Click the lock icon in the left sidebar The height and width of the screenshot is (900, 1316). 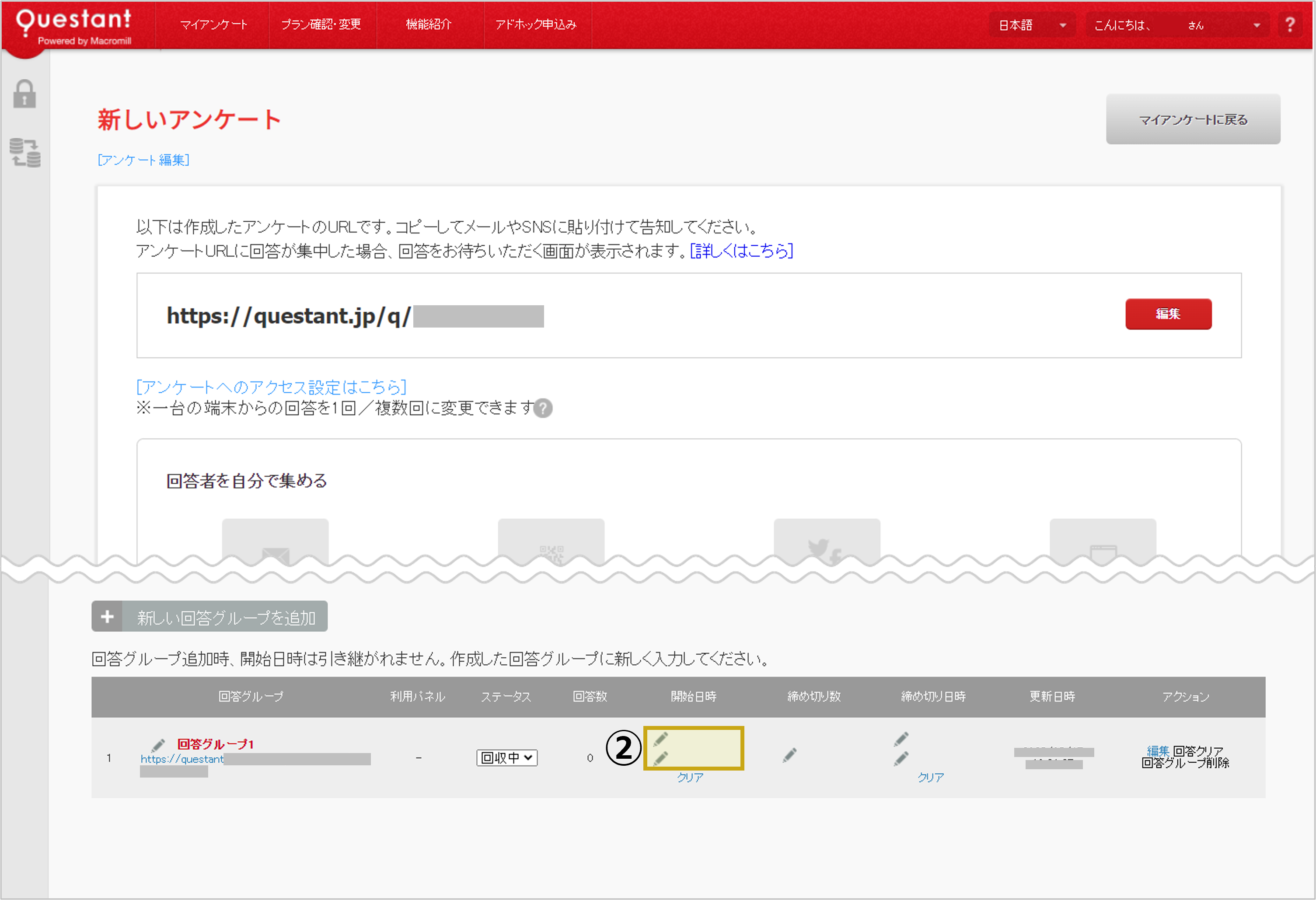pyautogui.click(x=25, y=94)
